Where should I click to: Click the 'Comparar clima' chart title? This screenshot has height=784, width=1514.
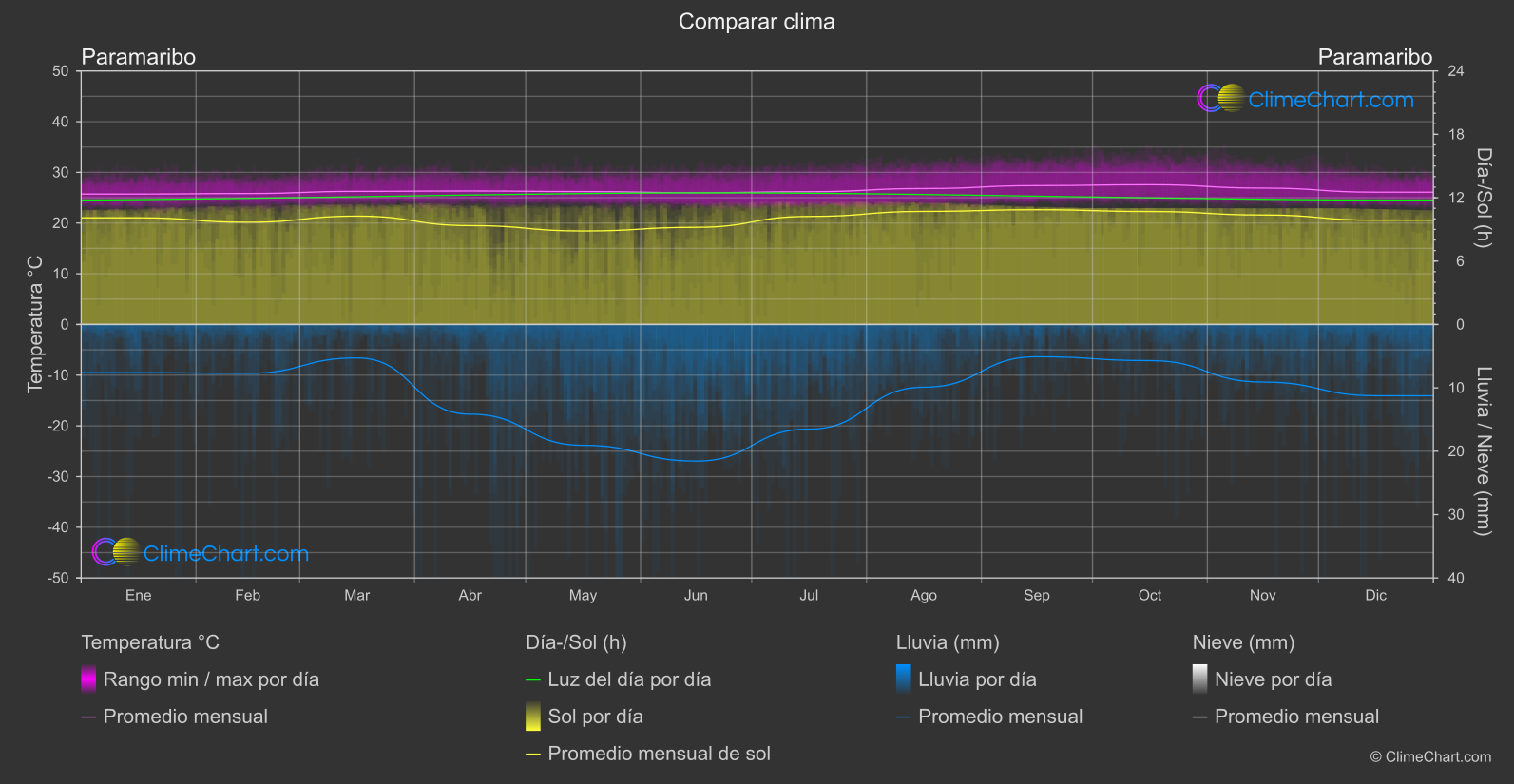click(x=757, y=22)
